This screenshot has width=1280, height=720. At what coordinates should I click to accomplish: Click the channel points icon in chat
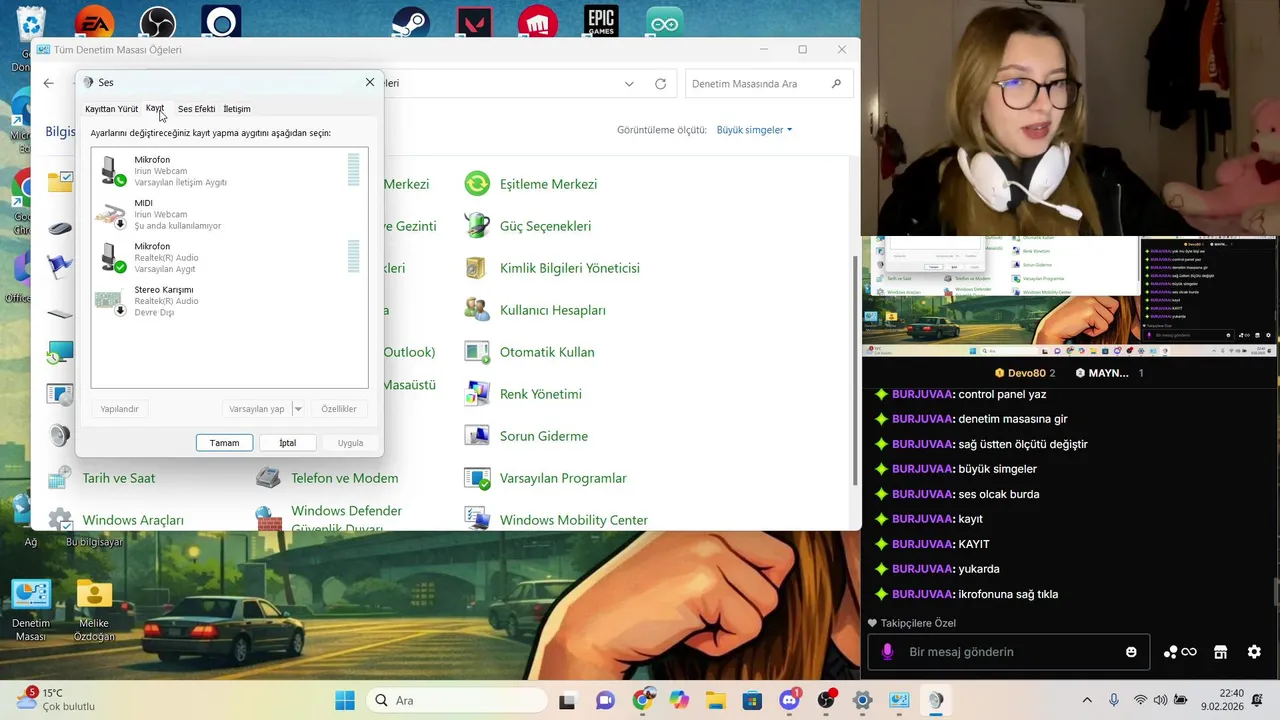click(x=1180, y=652)
